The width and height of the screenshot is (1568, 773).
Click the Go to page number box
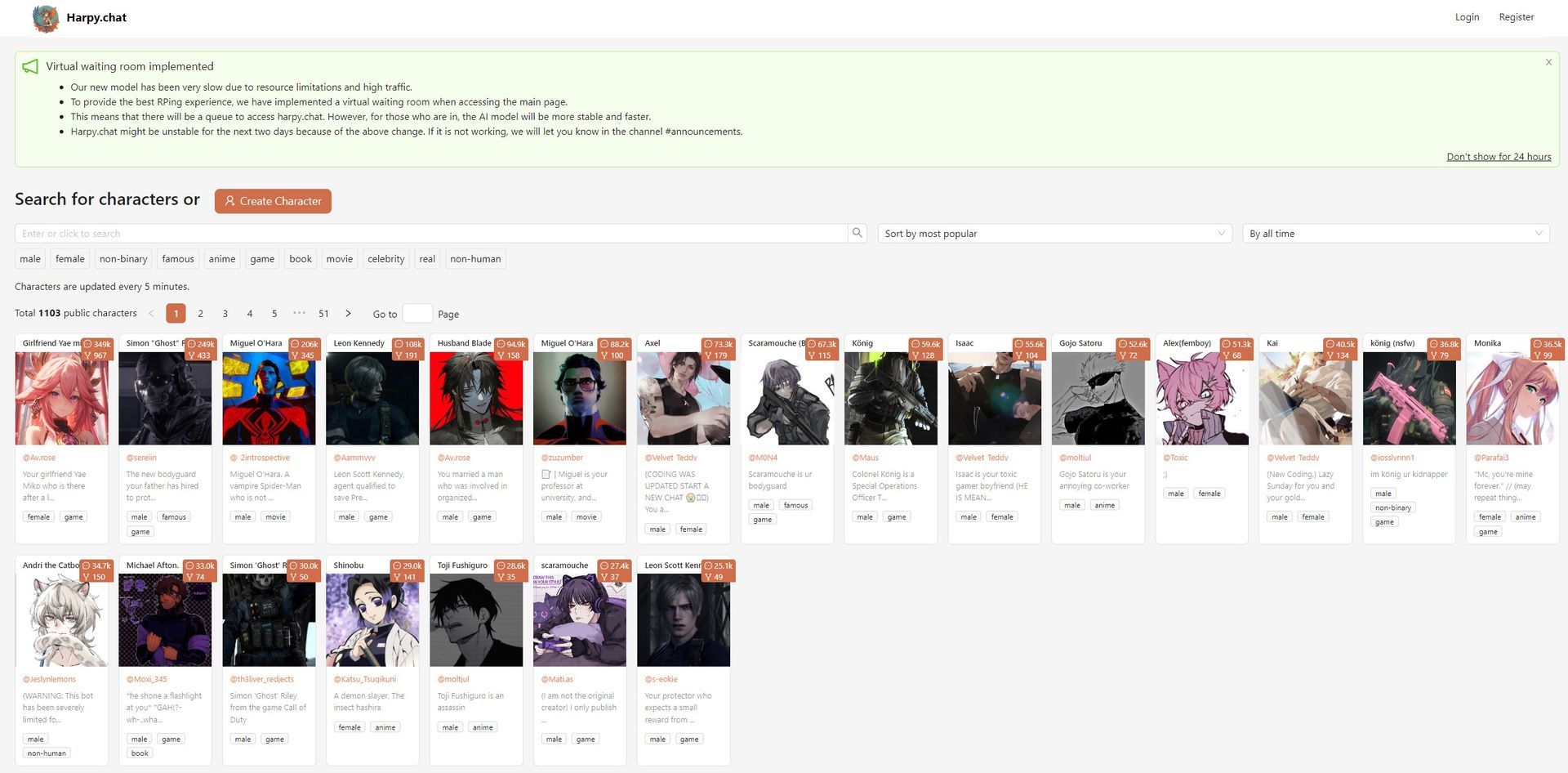[x=417, y=313]
